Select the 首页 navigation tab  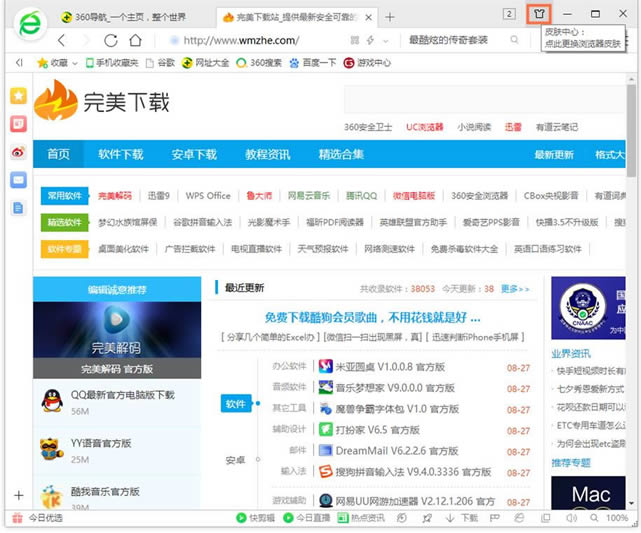click(58, 154)
